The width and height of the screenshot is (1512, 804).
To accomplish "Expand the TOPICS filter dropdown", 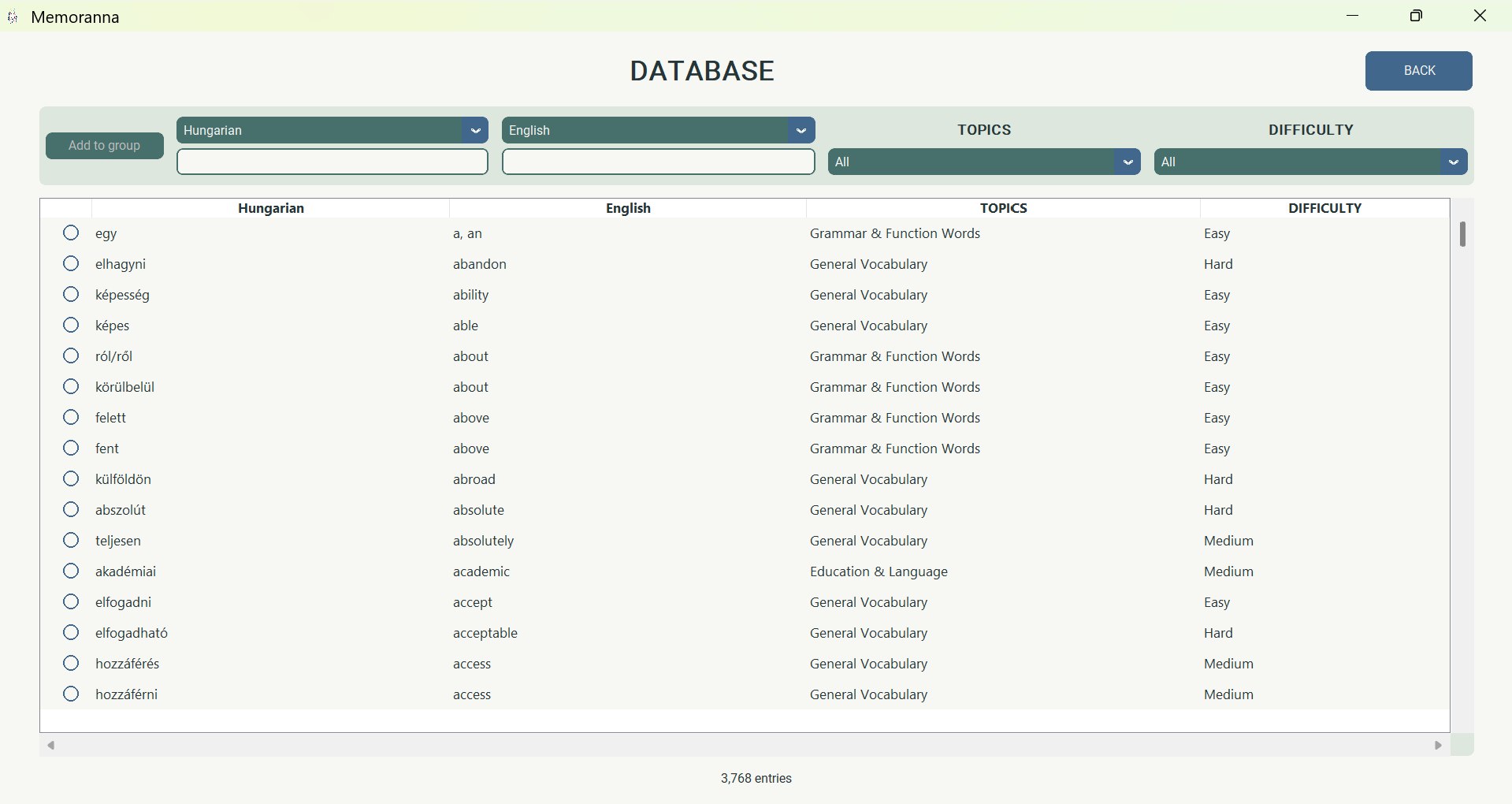I will coord(984,162).
